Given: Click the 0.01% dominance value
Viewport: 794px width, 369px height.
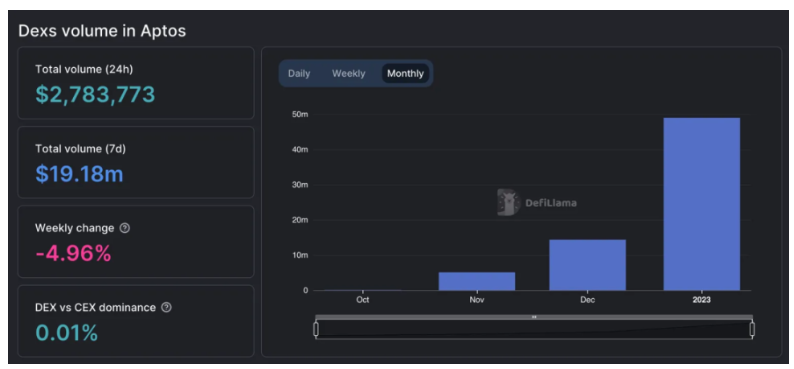Looking at the screenshot, I should pyautogui.click(x=66, y=333).
